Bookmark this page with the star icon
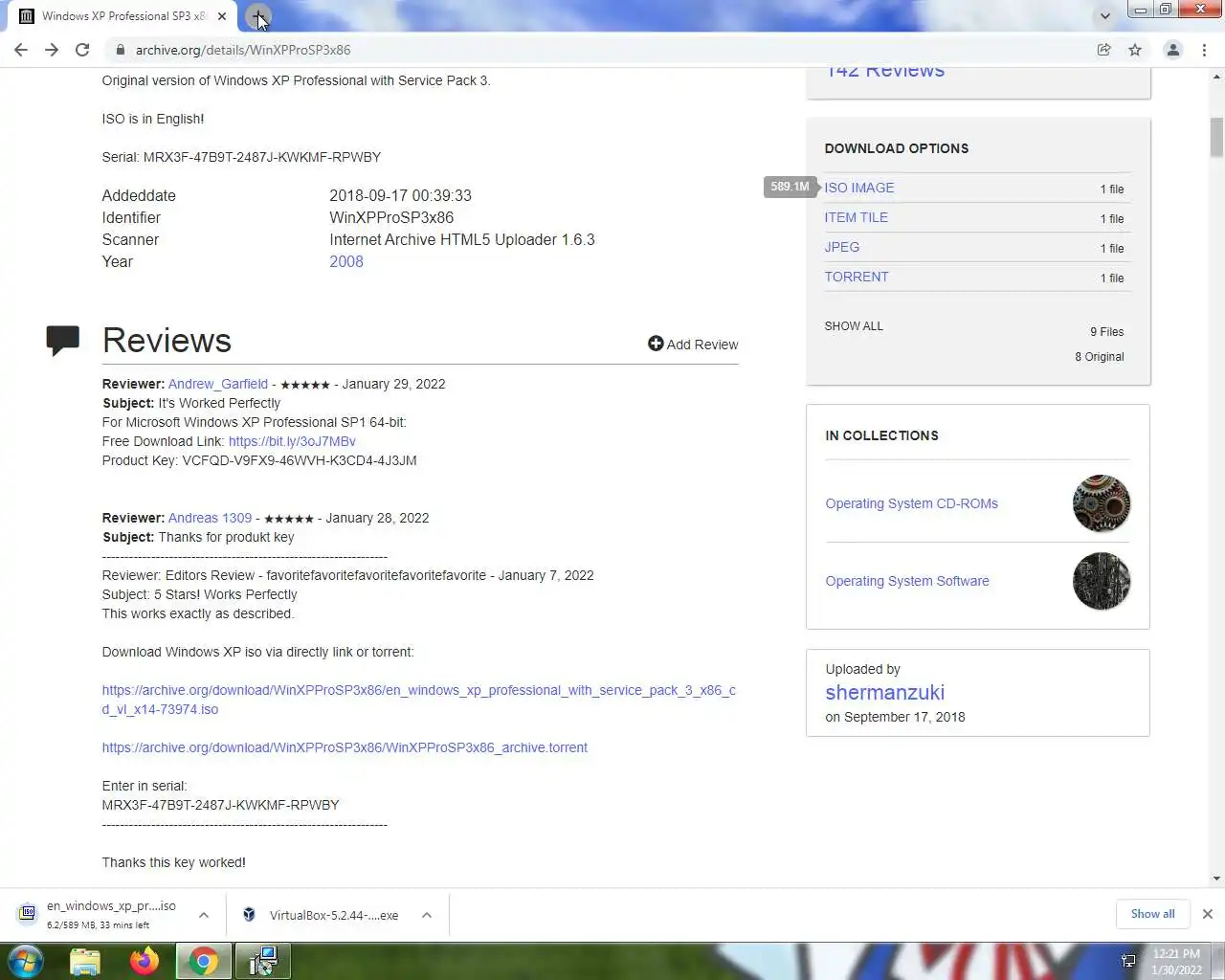The width and height of the screenshot is (1225, 980). 1135,50
